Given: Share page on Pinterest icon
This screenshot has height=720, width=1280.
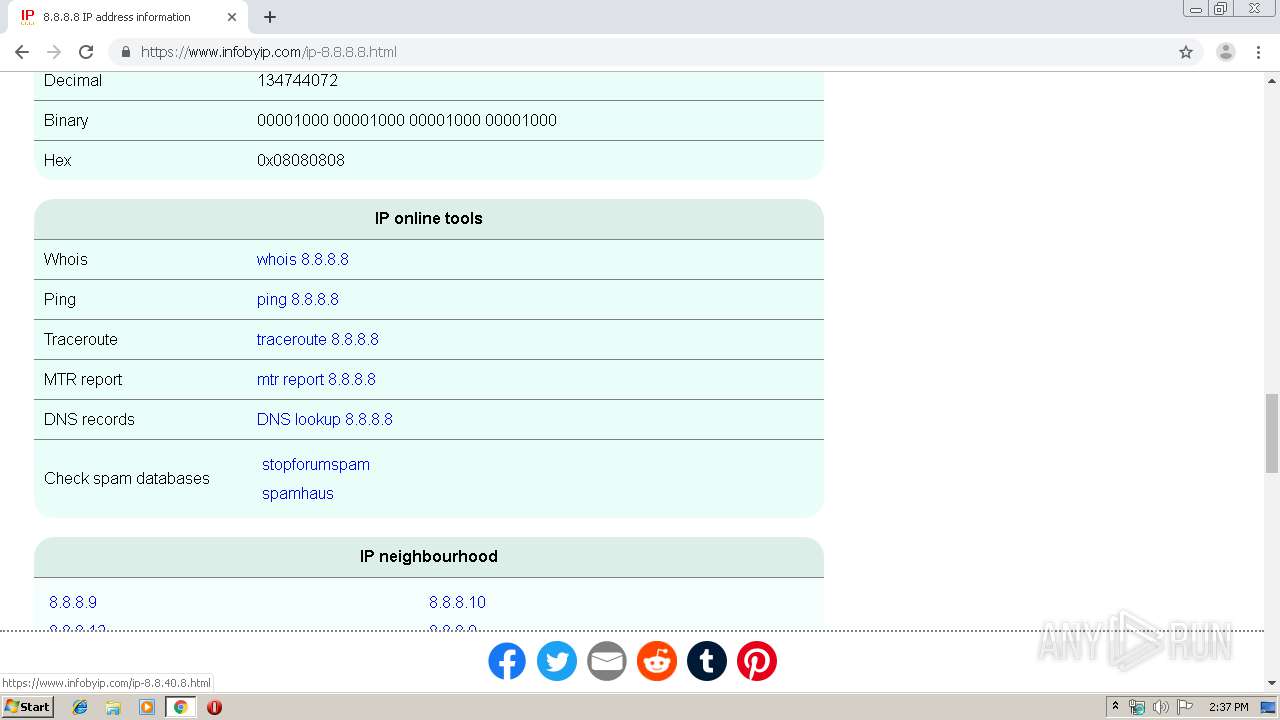Looking at the screenshot, I should click(757, 661).
